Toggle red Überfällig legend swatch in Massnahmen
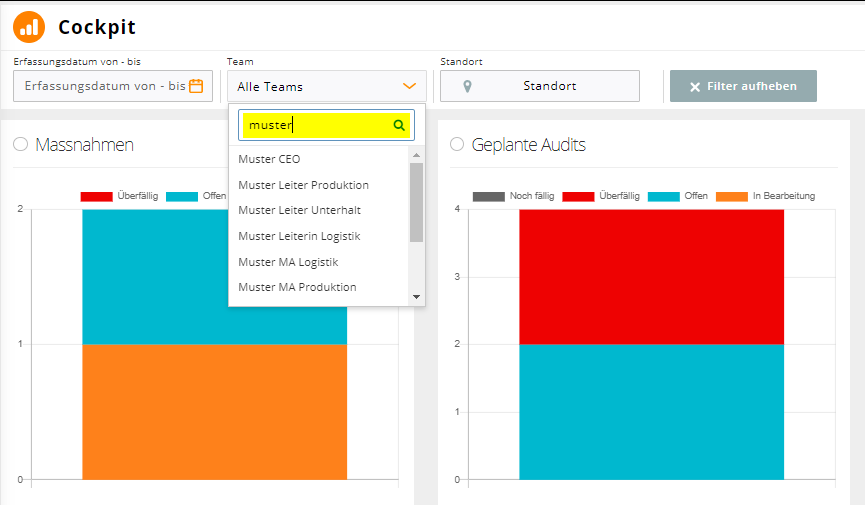The height and width of the screenshot is (505, 865). coord(97,196)
